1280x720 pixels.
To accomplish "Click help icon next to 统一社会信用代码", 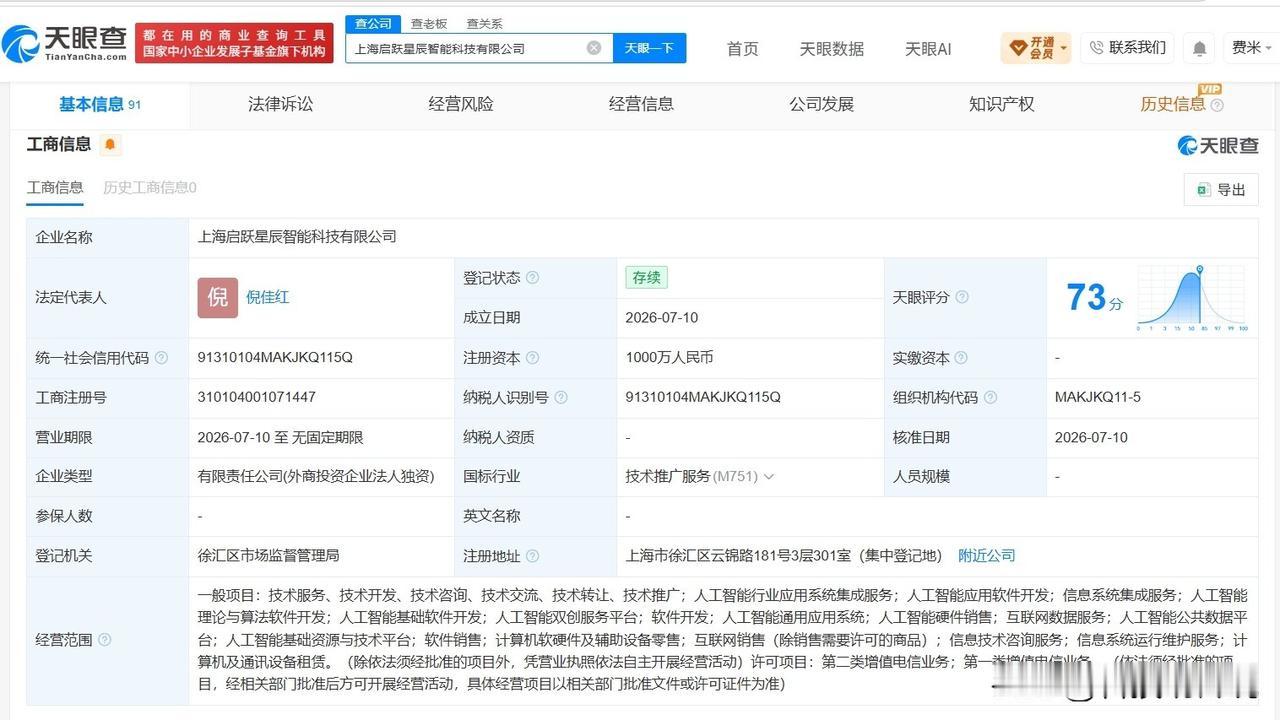I will click(161, 358).
